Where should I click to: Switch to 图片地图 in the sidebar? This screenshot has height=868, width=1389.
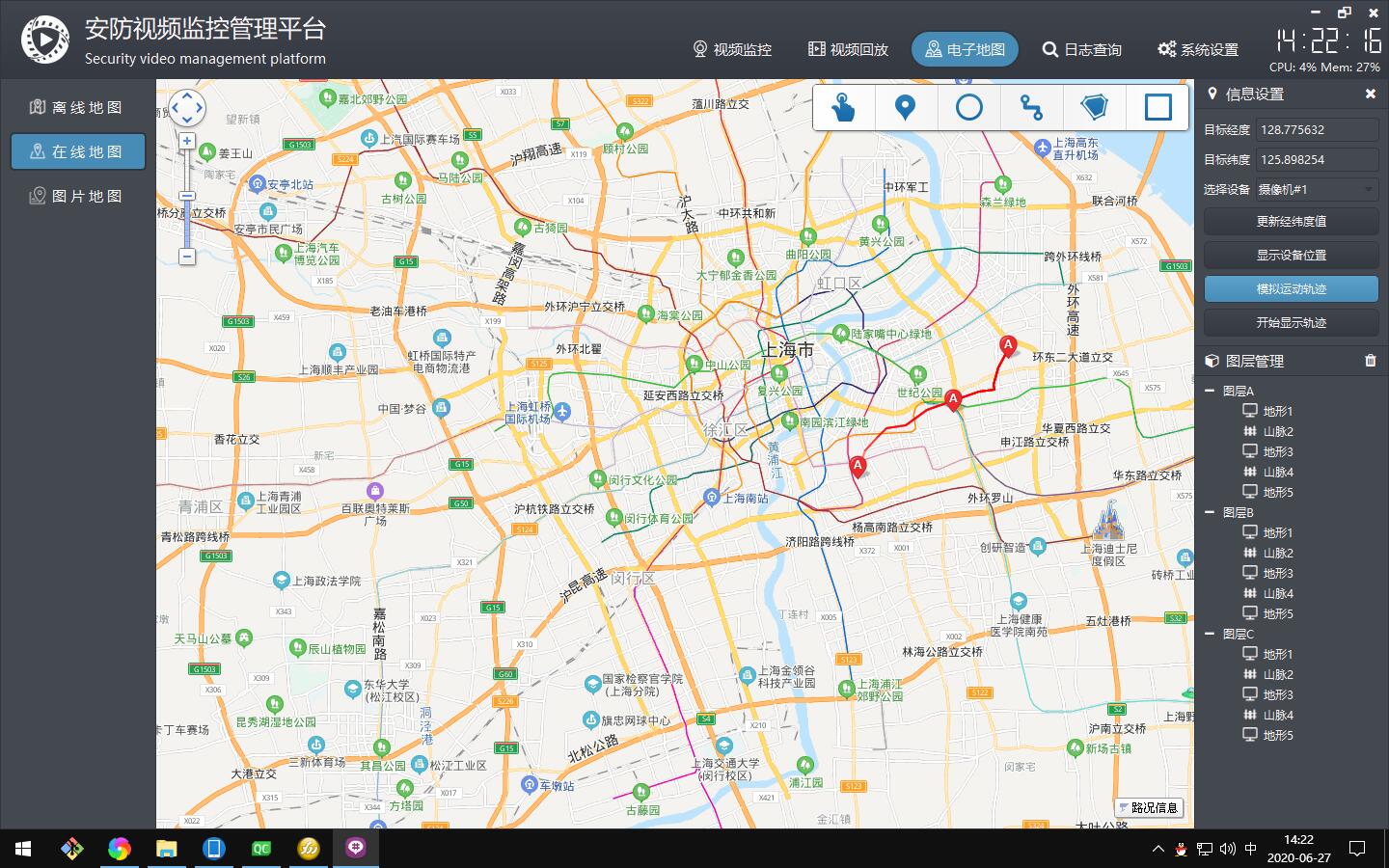pyautogui.click(x=77, y=196)
